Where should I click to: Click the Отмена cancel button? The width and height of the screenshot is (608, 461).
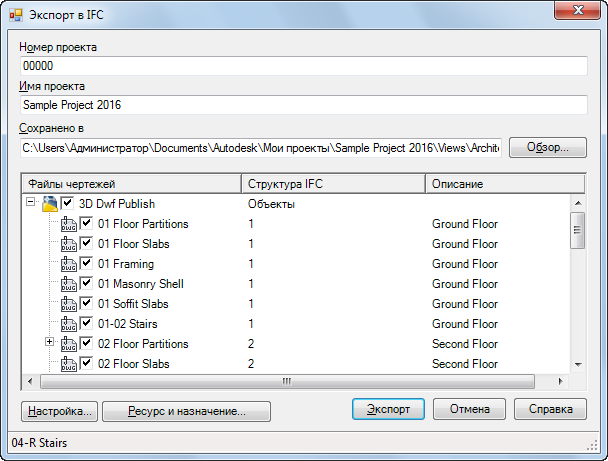pos(469,409)
